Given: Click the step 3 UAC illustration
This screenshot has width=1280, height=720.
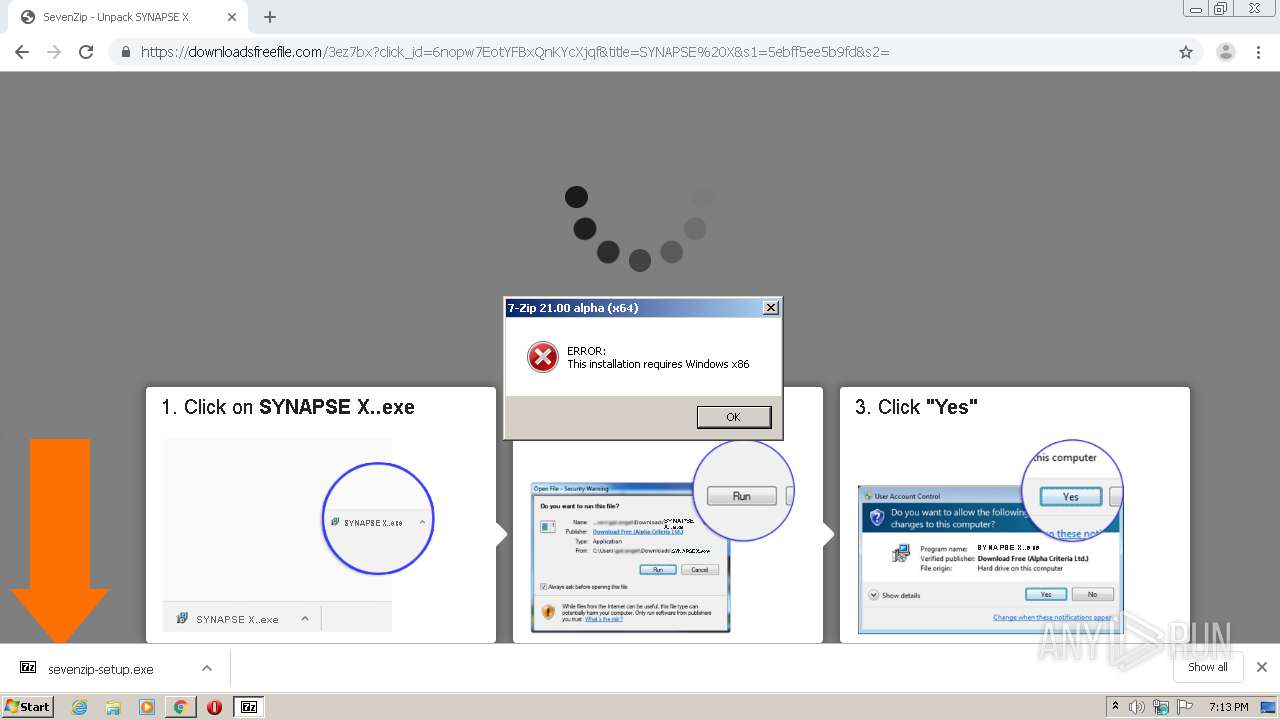Looking at the screenshot, I should pos(989,558).
